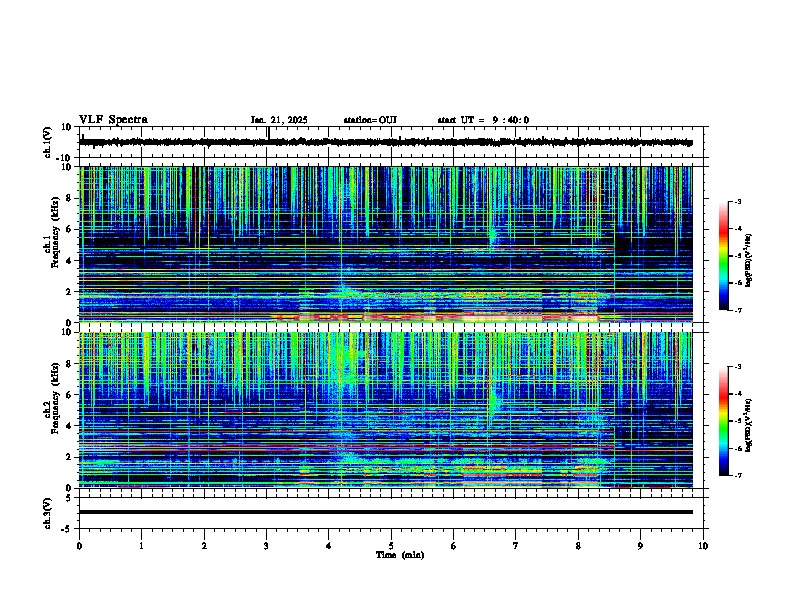Click the "6" tick on the time axis

coord(454,546)
